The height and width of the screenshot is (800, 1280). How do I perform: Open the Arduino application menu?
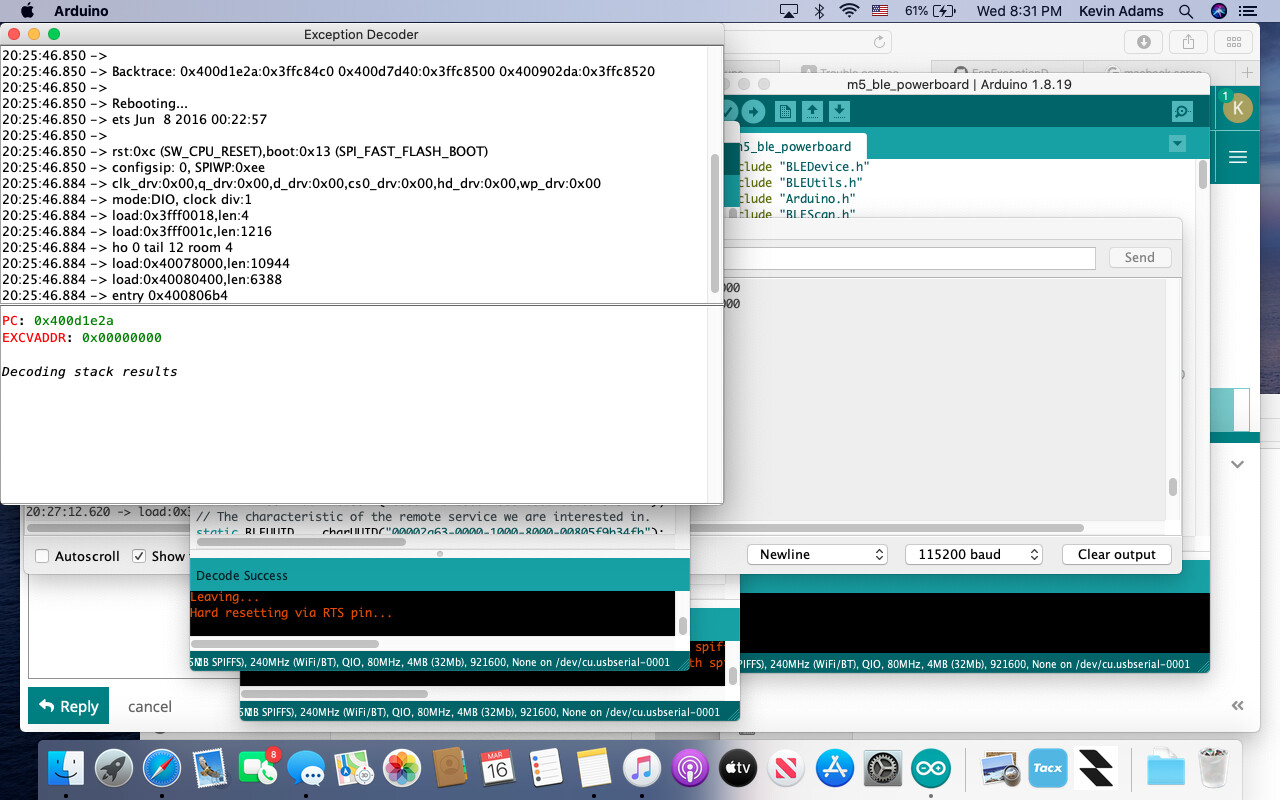click(x=81, y=11)
